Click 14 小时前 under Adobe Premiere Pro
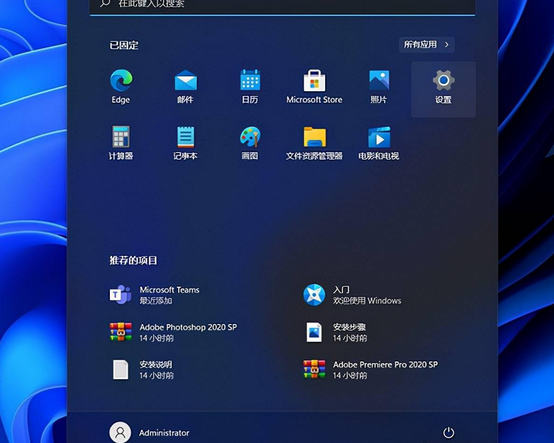Screen dimensions: 554x443 pyautogui.click(x=350, y=376)
